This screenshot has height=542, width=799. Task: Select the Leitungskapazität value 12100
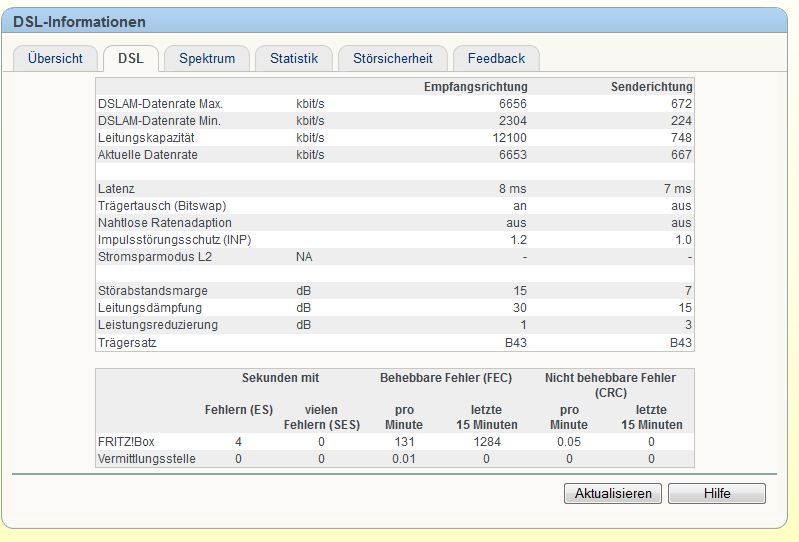click(x=510, y=138)
